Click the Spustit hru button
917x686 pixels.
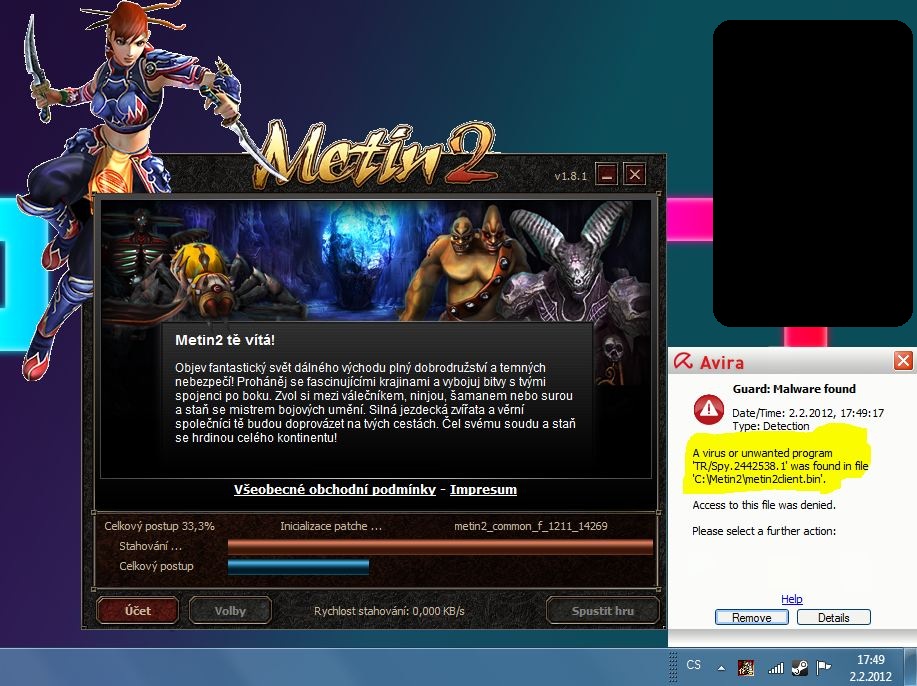(602, 611)
